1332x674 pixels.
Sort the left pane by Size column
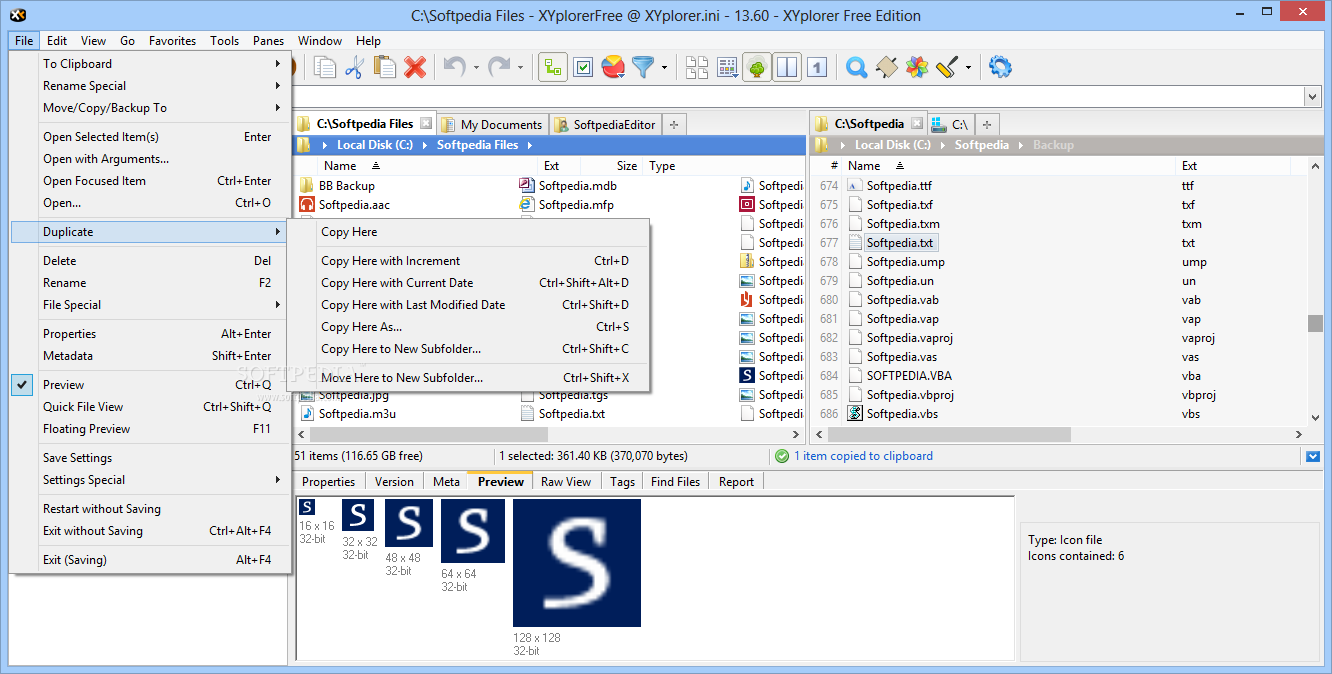627,166
